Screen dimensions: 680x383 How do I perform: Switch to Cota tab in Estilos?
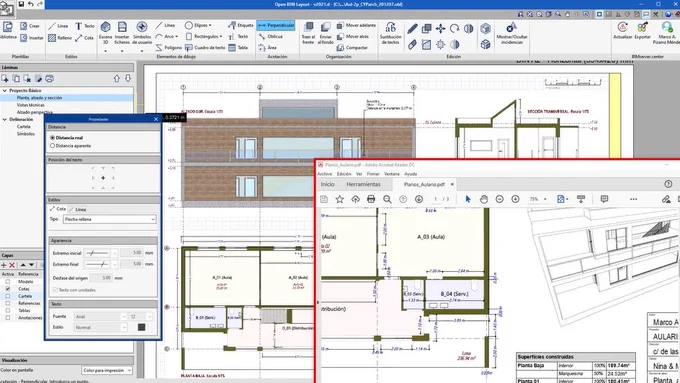pyautogui.click(x=58, y=209)
